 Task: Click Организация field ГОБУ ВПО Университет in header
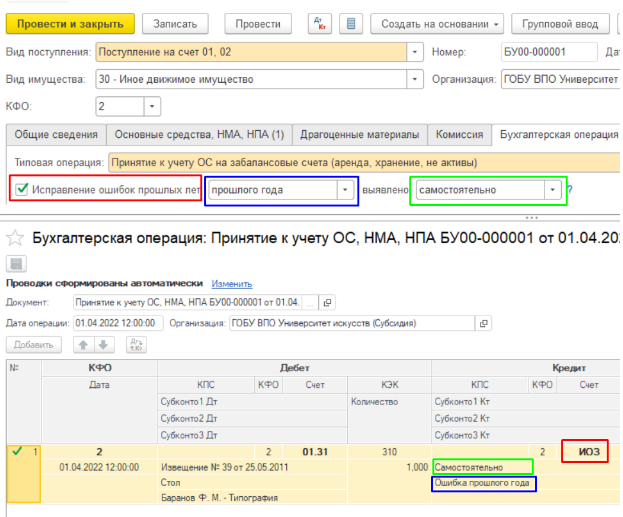point(561,79)
